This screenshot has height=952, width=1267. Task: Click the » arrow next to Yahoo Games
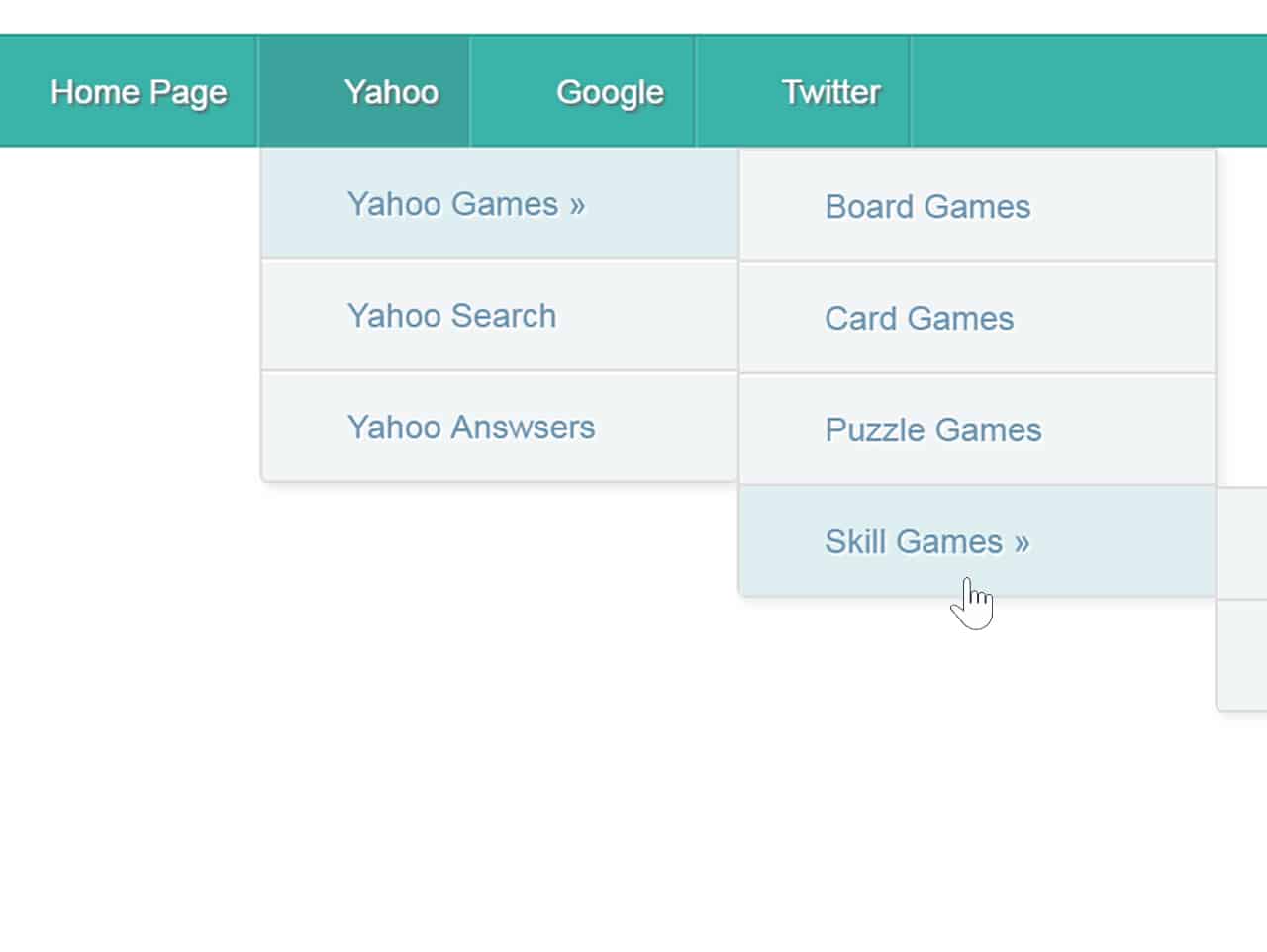coord(578,204)
